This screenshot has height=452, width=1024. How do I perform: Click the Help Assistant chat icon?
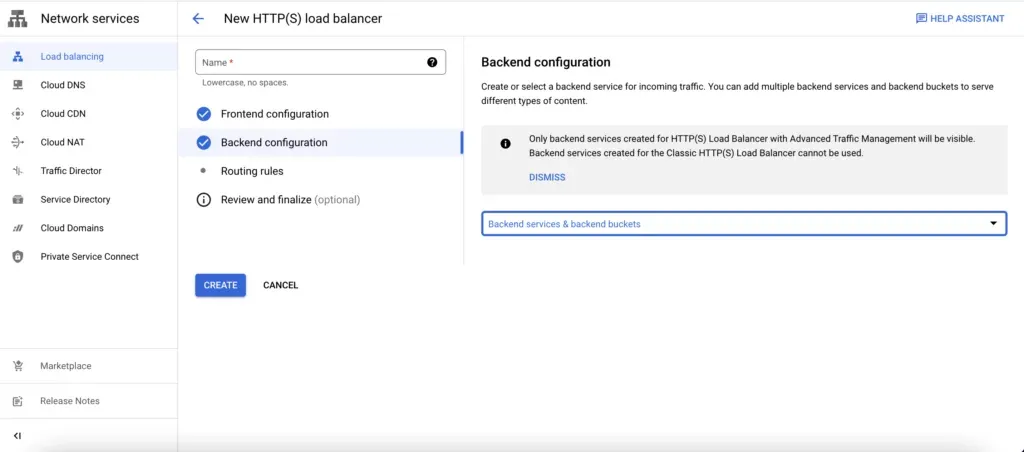tap(921, 19)
